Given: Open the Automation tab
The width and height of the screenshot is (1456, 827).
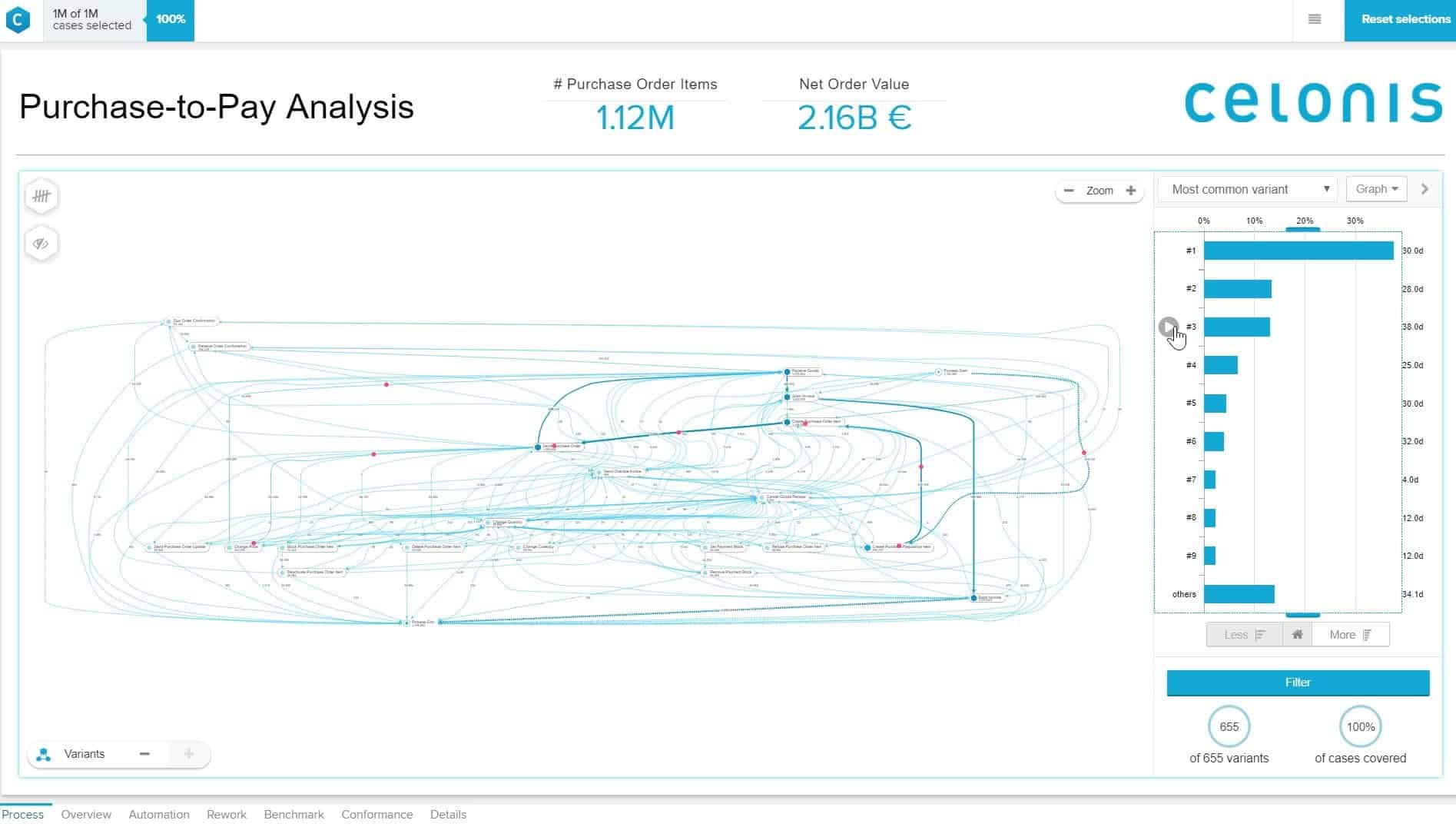Looking at the screenshot, I should coord(159,815).
